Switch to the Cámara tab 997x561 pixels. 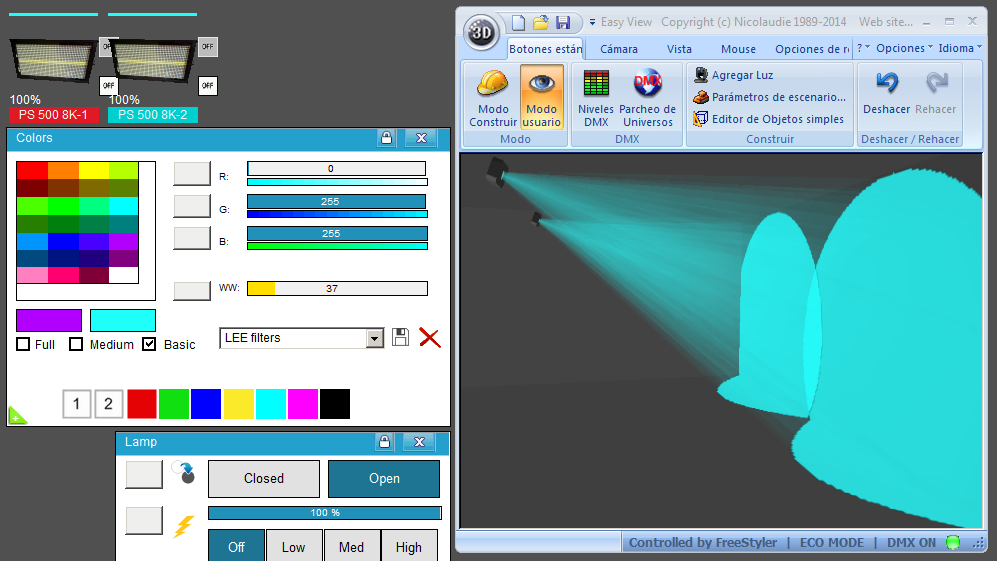619,49
